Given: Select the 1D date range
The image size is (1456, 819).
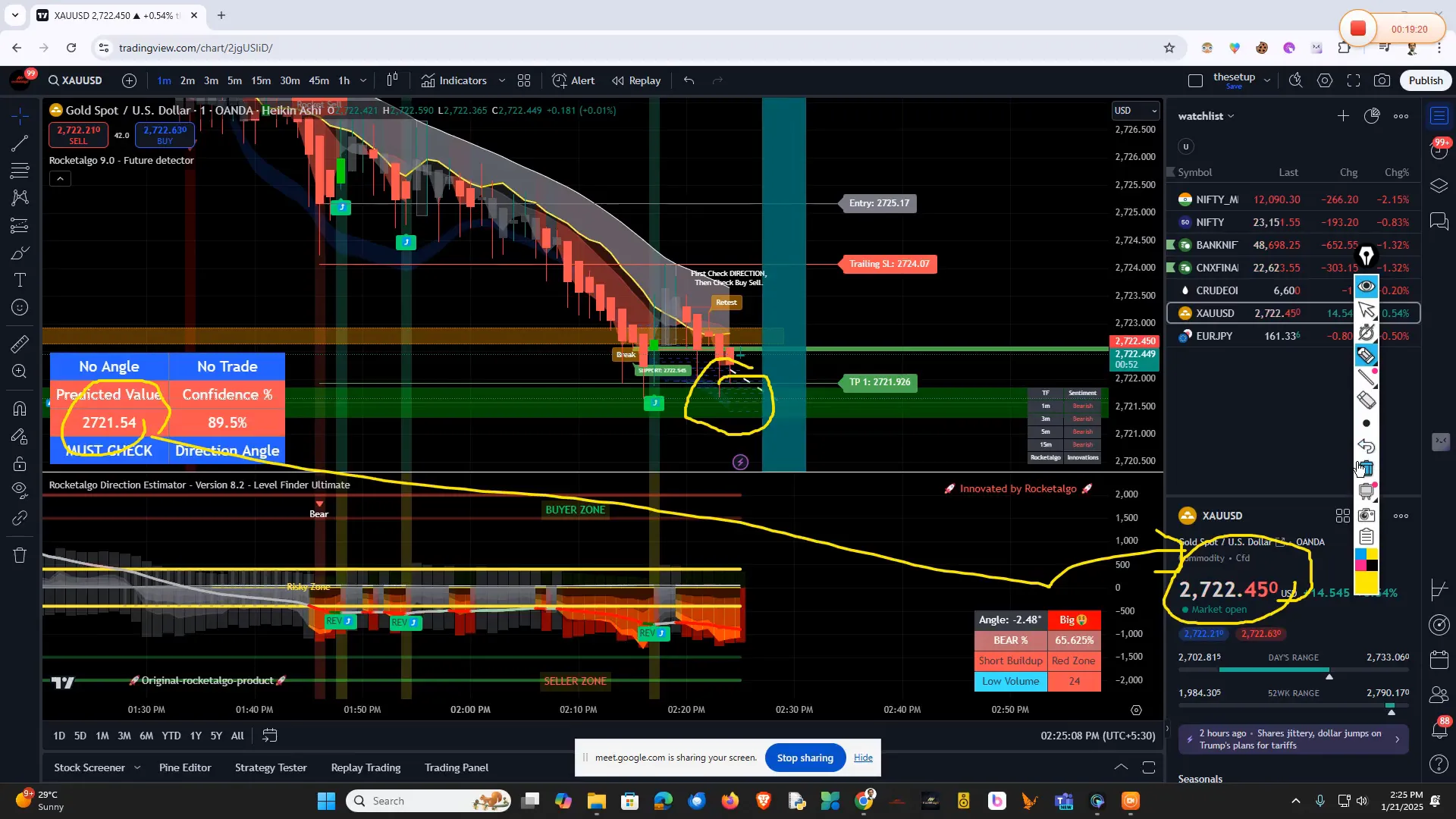Looking at the screenshot, I should (59, 736).
